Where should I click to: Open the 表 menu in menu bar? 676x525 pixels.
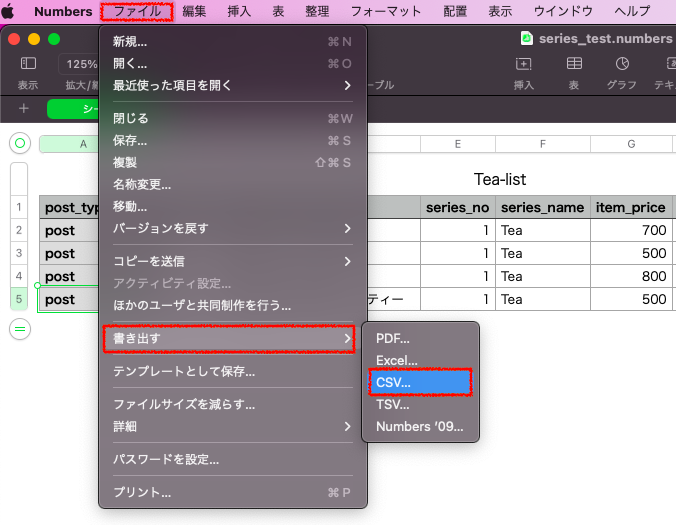[x=279, y=11]
